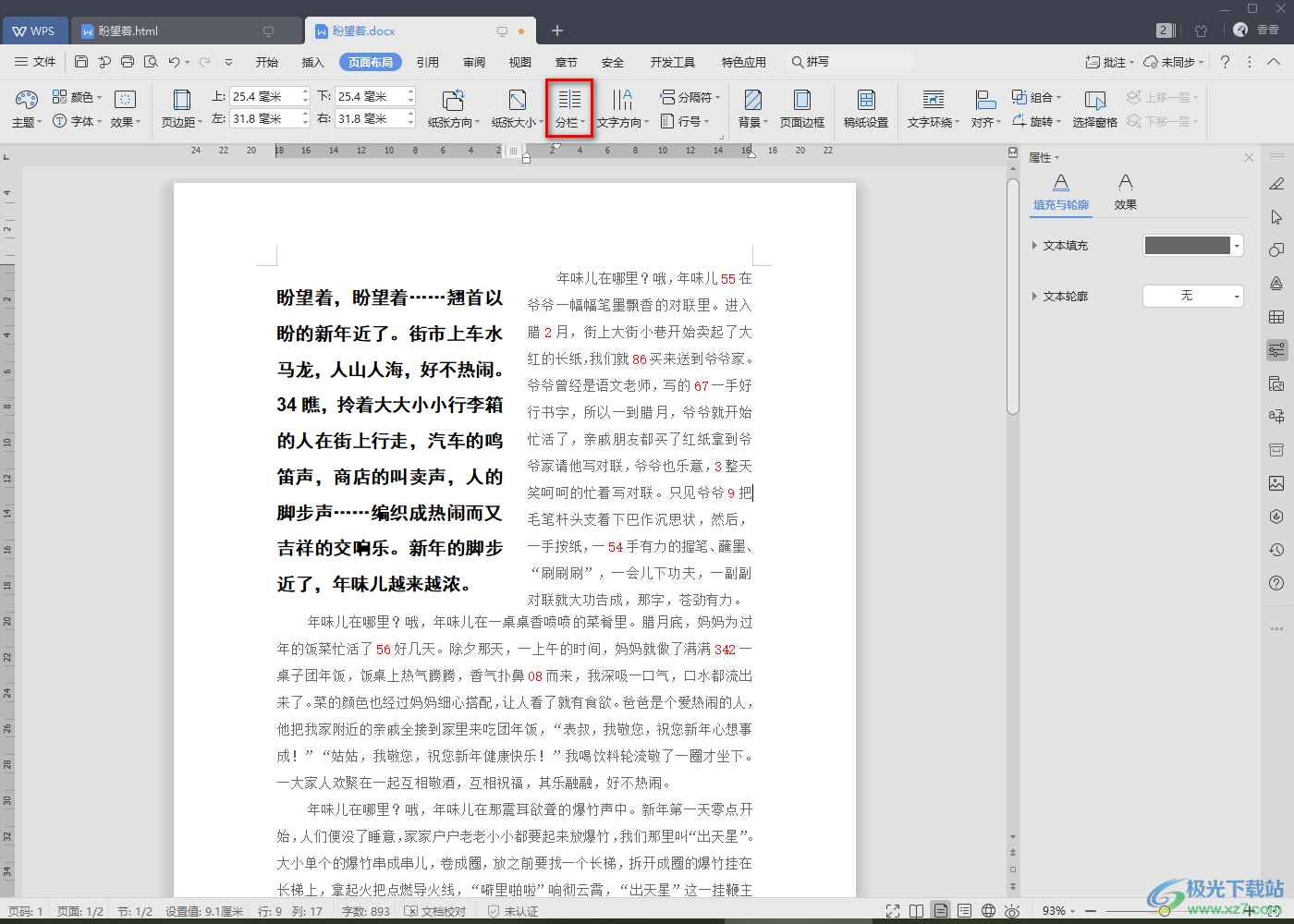
Task: Switch to the 插入 ribbon tab
Action: (x=313, y=62)
